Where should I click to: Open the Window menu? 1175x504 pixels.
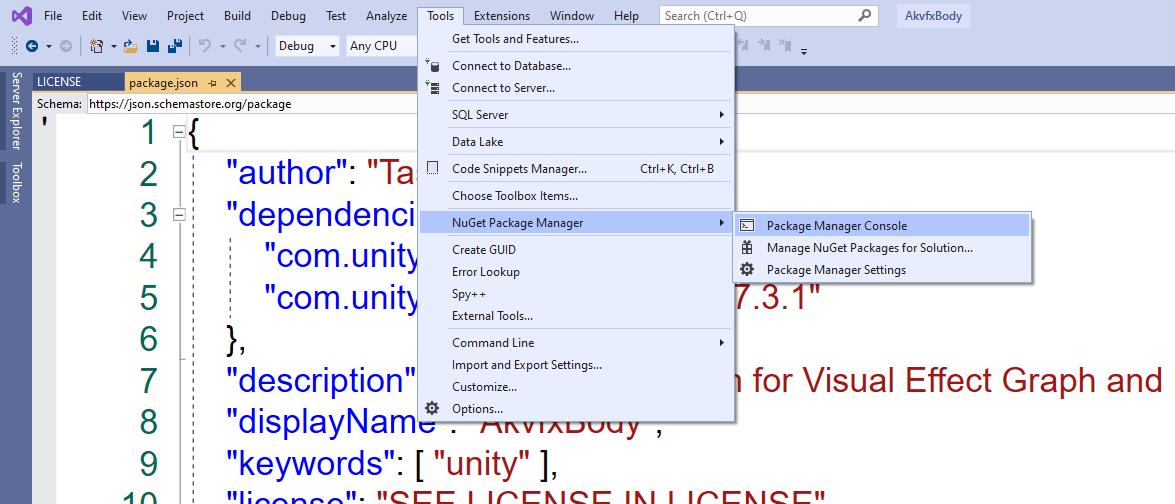572,15
